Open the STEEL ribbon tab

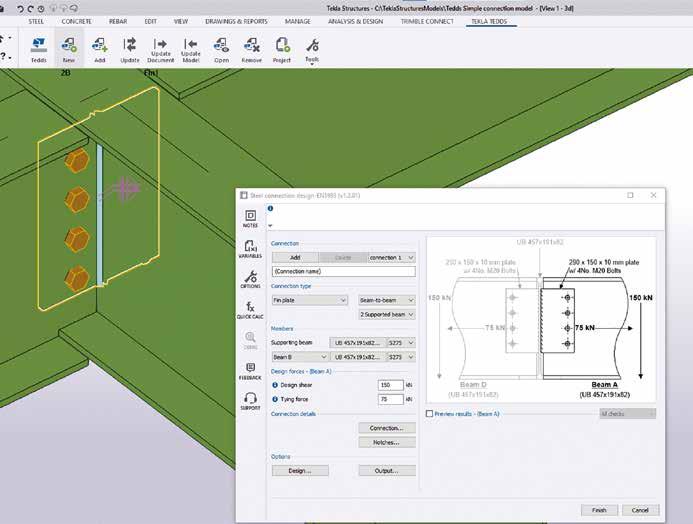(x=36, y=21)
